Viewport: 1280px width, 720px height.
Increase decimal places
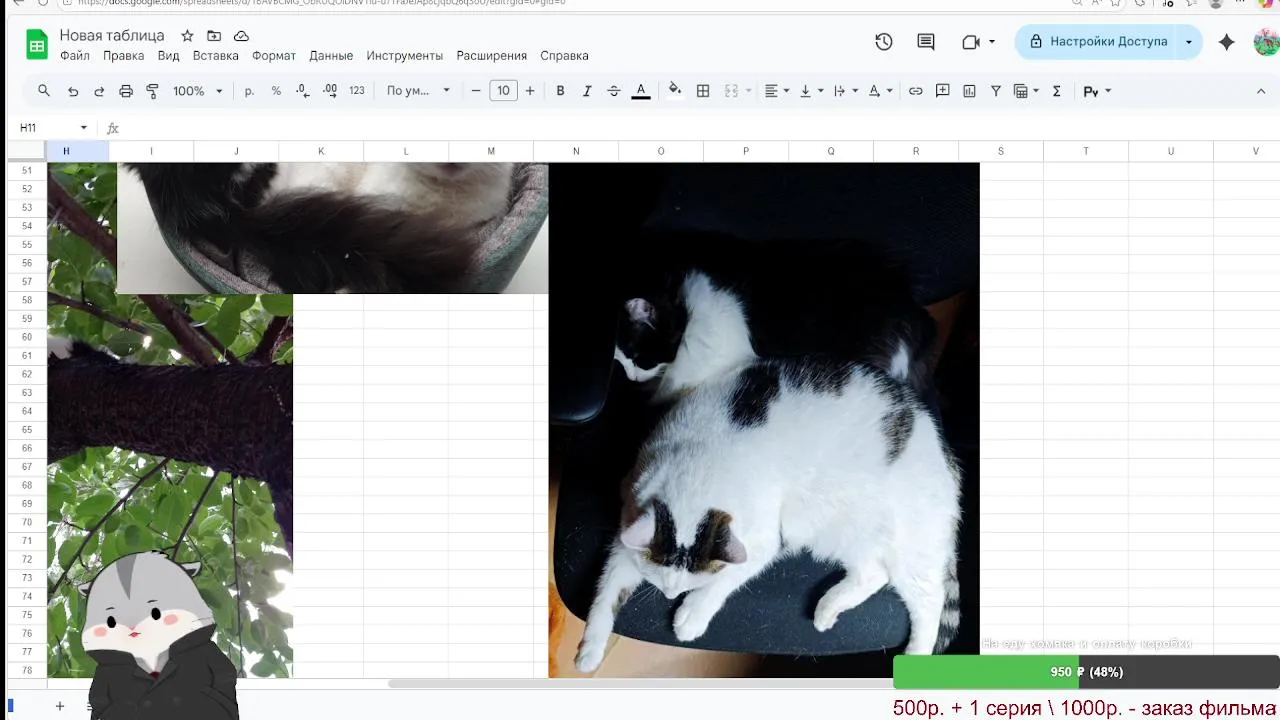330,91
